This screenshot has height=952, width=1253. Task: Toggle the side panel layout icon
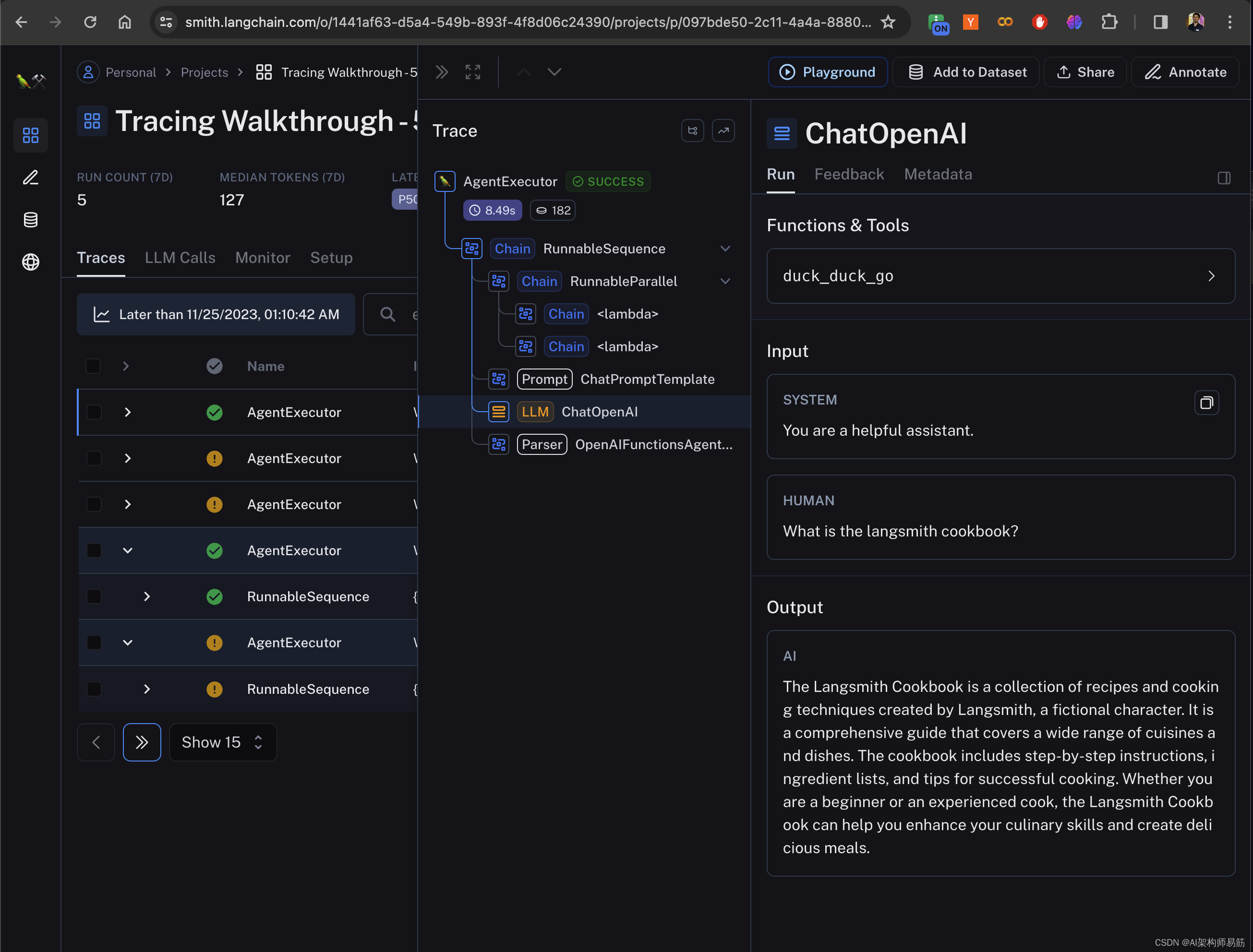pyautogui.click(x=1224, y=178)
